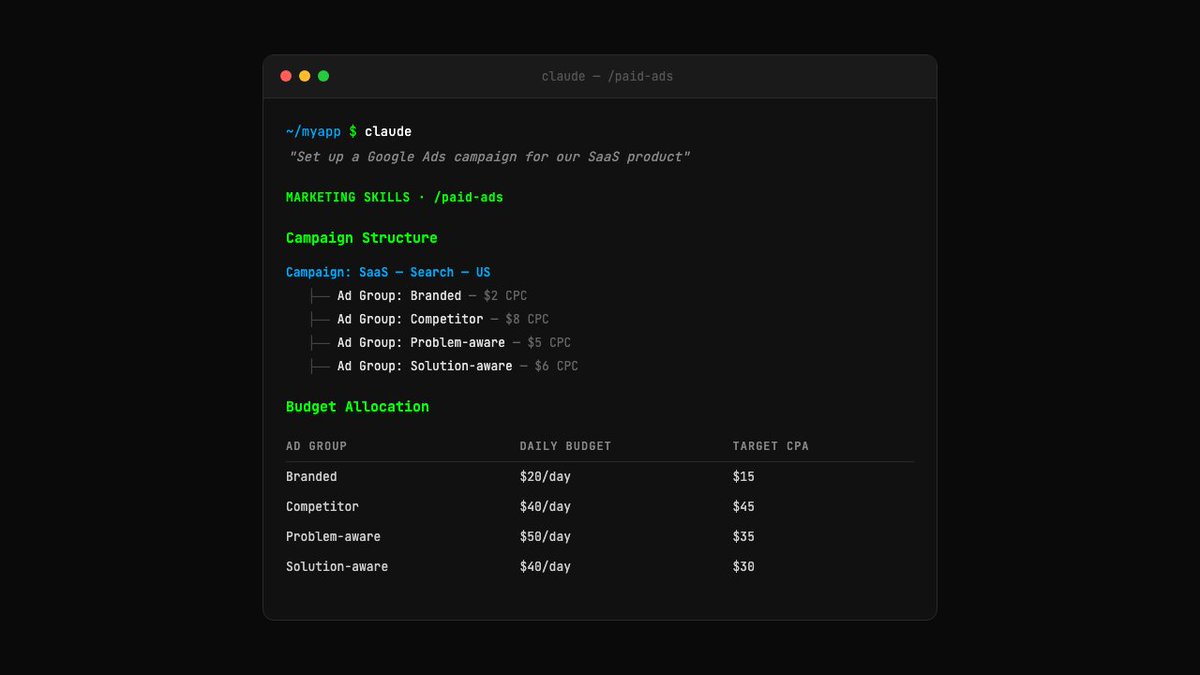The width and height of the screenshot is (1200, 675).
Task: Click the '$2 CPC' value
Action: [x=505, y=296]
